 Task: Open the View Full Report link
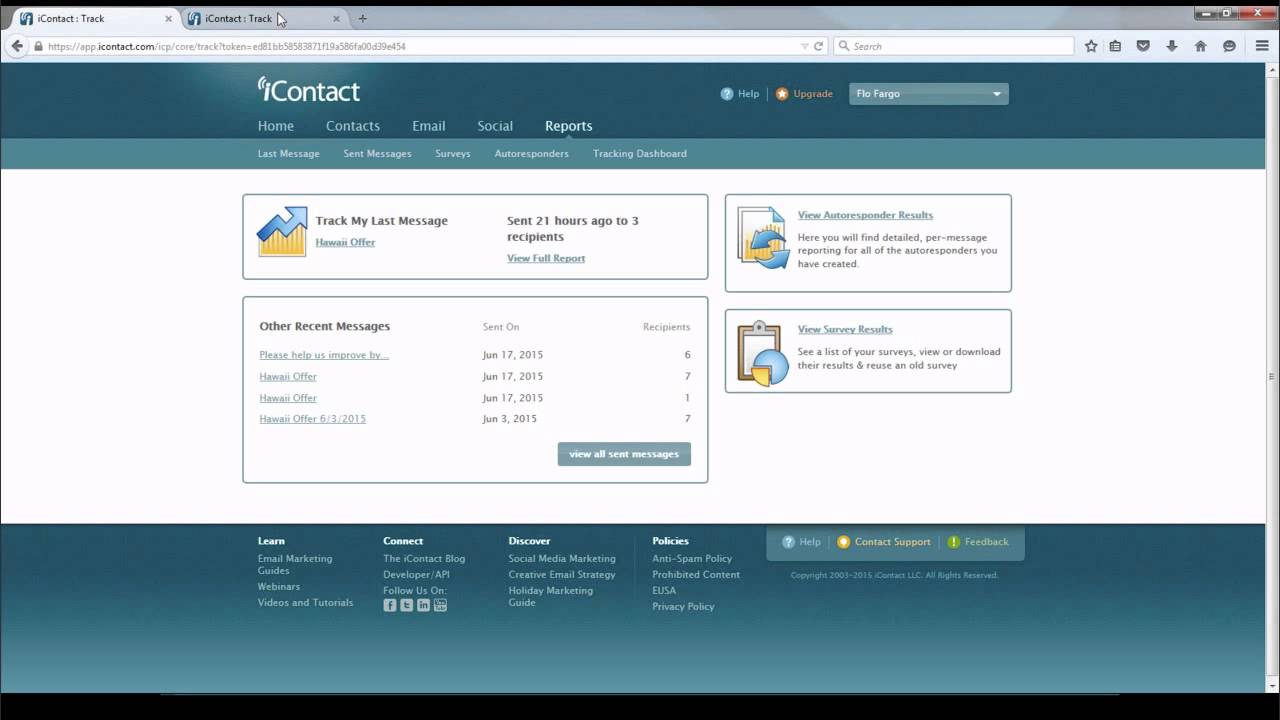click(546, 258)
